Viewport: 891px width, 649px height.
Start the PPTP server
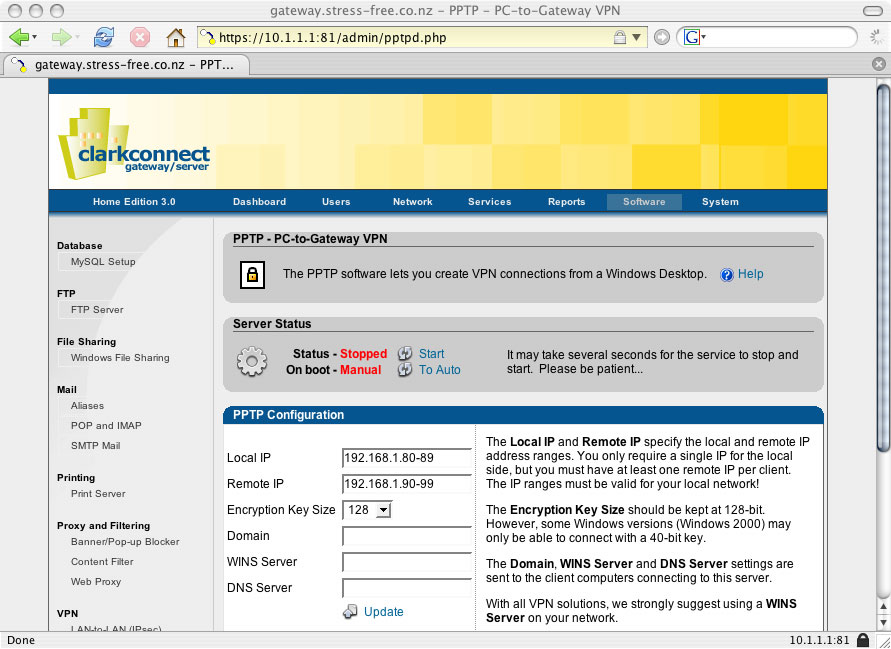click(x=431, y=354)
